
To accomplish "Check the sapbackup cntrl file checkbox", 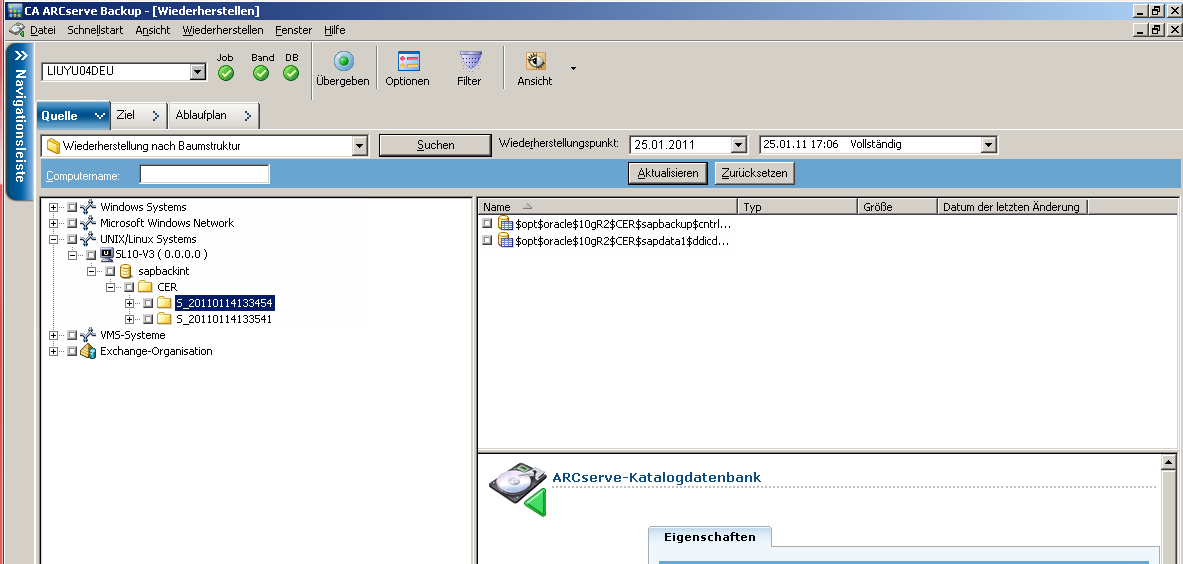I will pos(487,223).
